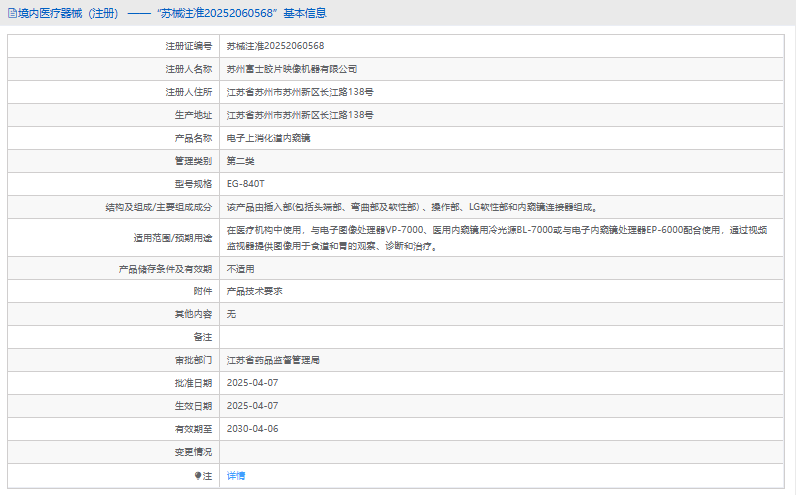The height and width of the screenshot is (495, 796).
Task: Click the 结构及组成/主要组成成分 label
Action: [158, 207]
